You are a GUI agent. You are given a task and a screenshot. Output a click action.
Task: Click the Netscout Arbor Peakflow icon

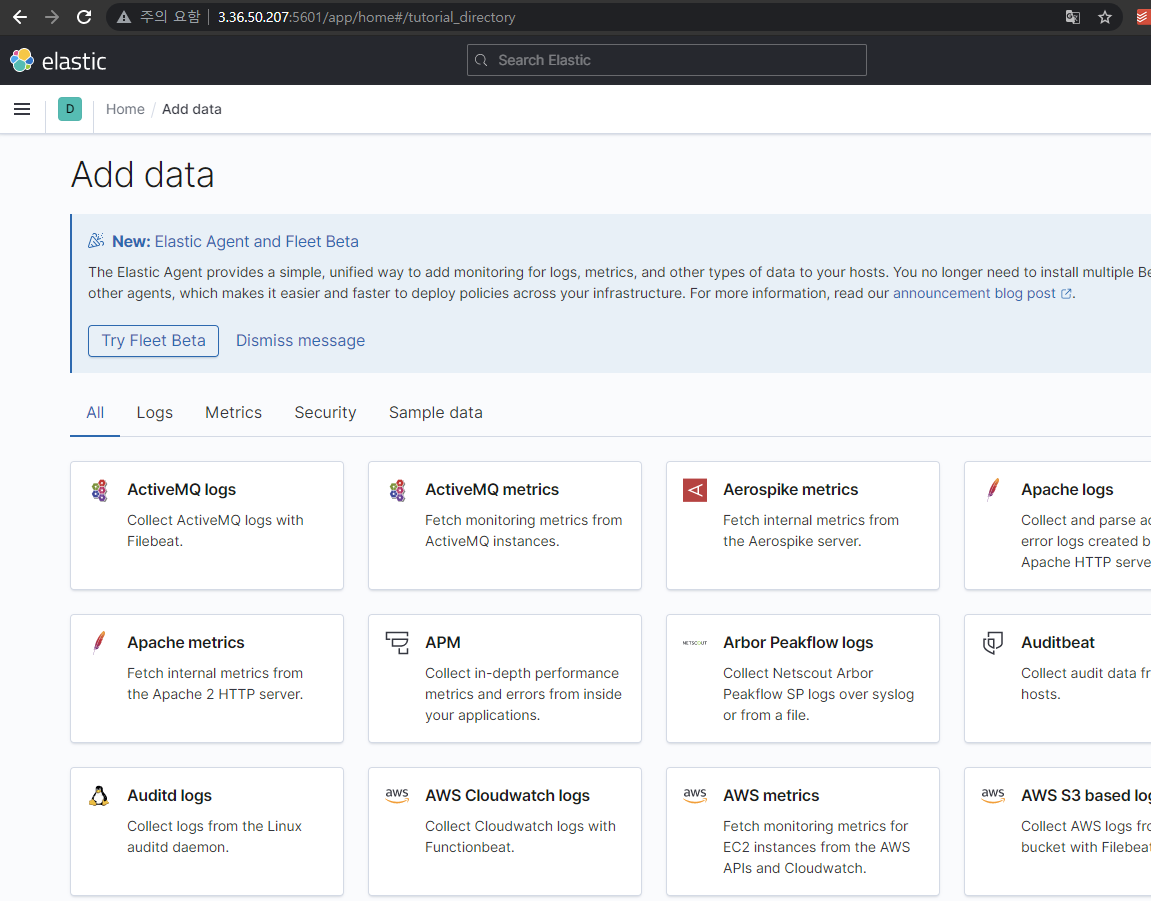coord(695,643)
